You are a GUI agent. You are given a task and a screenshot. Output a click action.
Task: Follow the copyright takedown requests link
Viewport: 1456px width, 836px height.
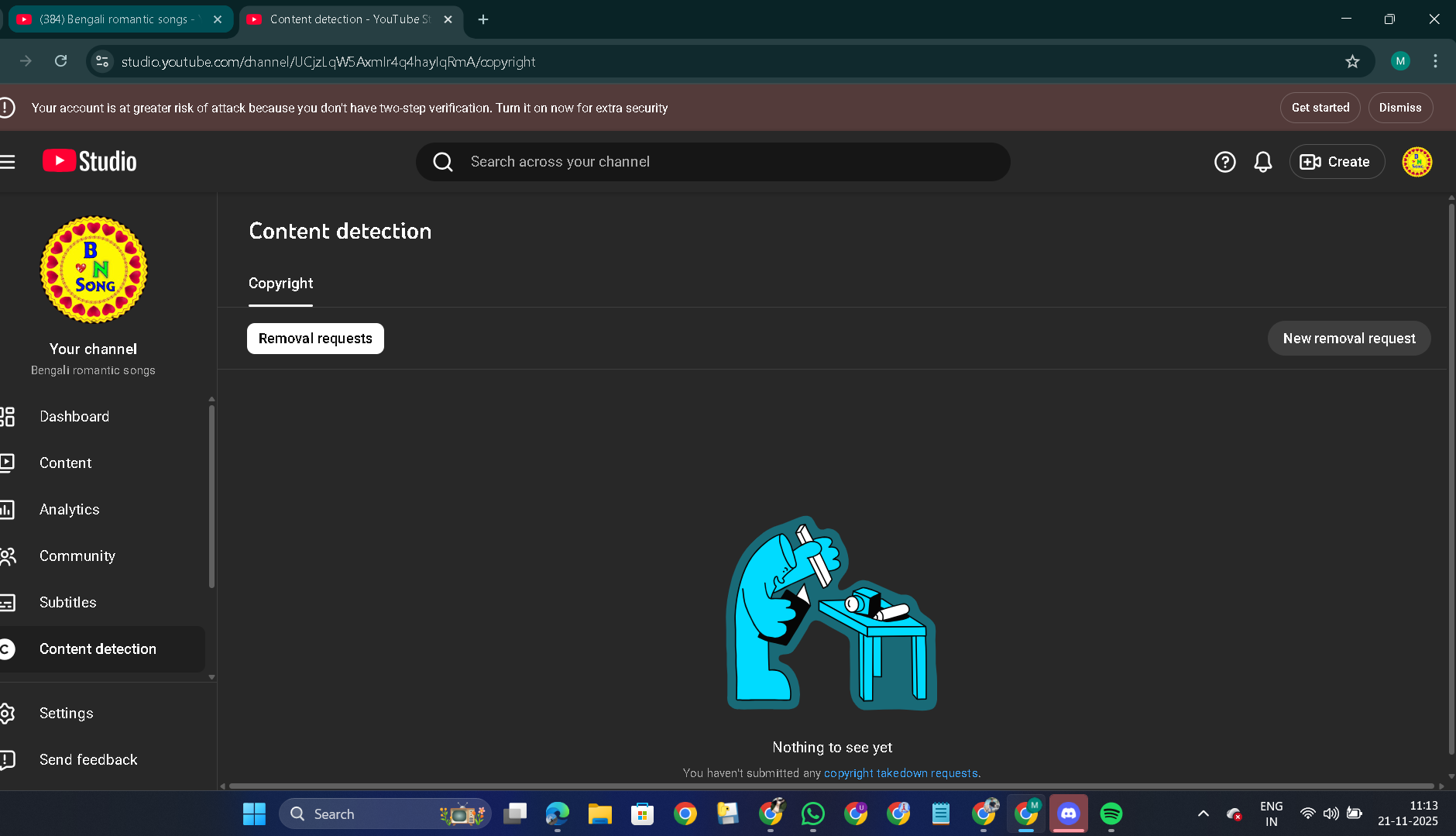[900, 773]
